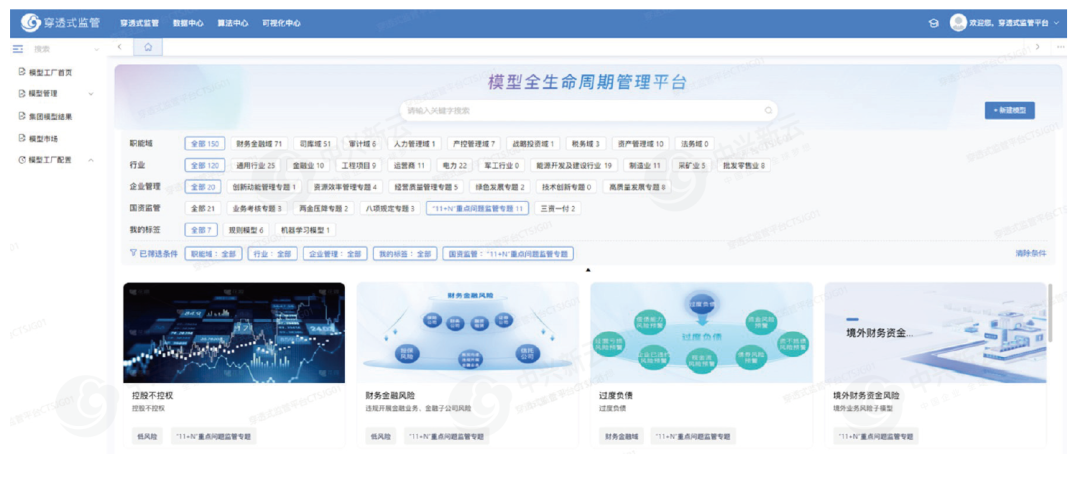Viewport: 1080px width, 490px height.
Task: Select 制造业 11 filter tag
Action: click(645, 165)
